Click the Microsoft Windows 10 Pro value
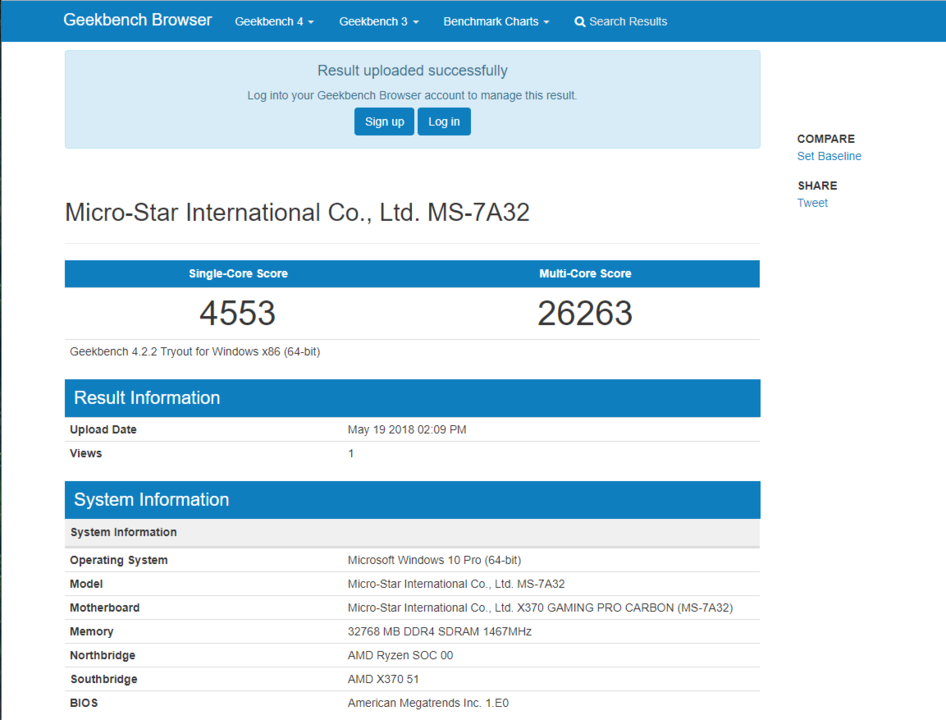This screenshot has height=720, width=946. (434, 560)
